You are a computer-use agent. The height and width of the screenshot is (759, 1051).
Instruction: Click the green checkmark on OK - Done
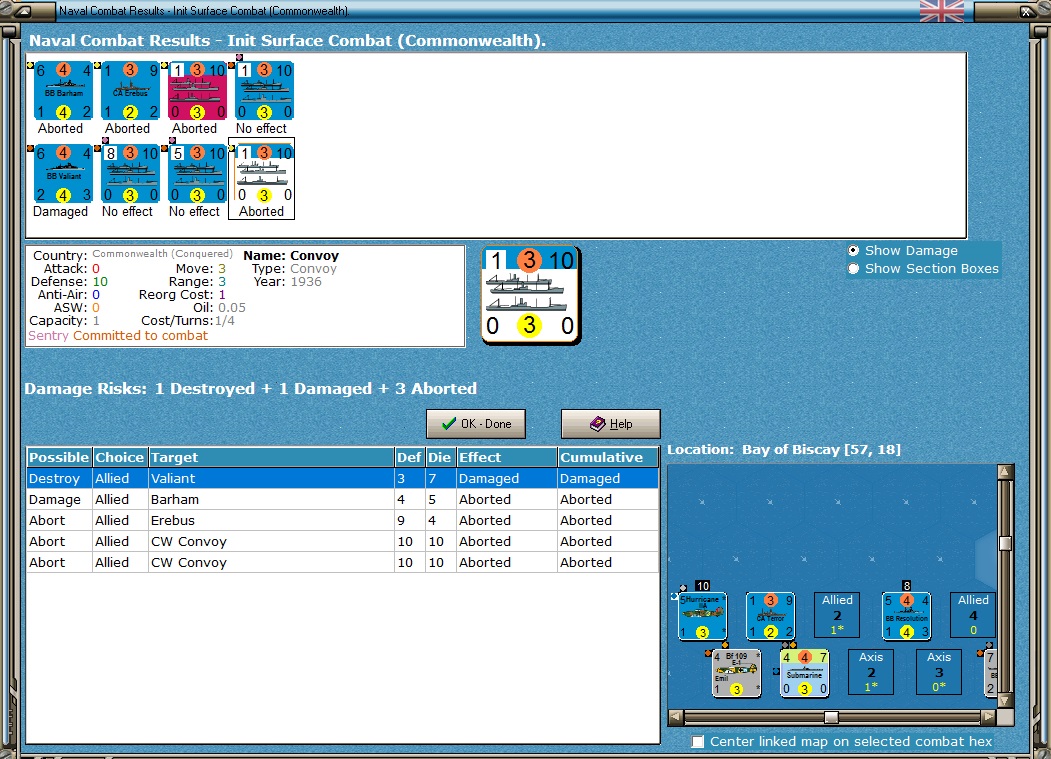(449, 424)
